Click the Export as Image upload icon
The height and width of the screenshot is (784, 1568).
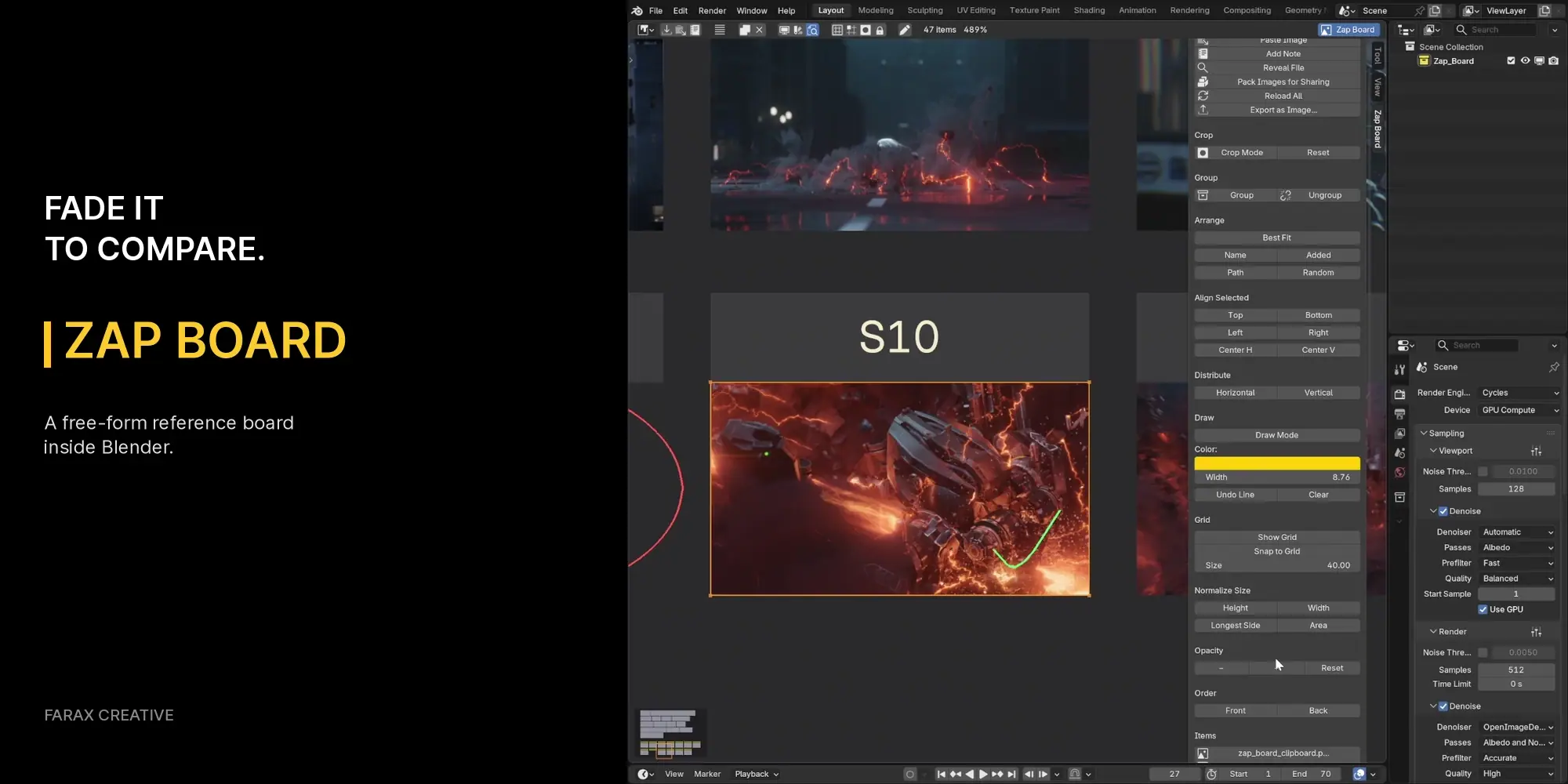1203,110
